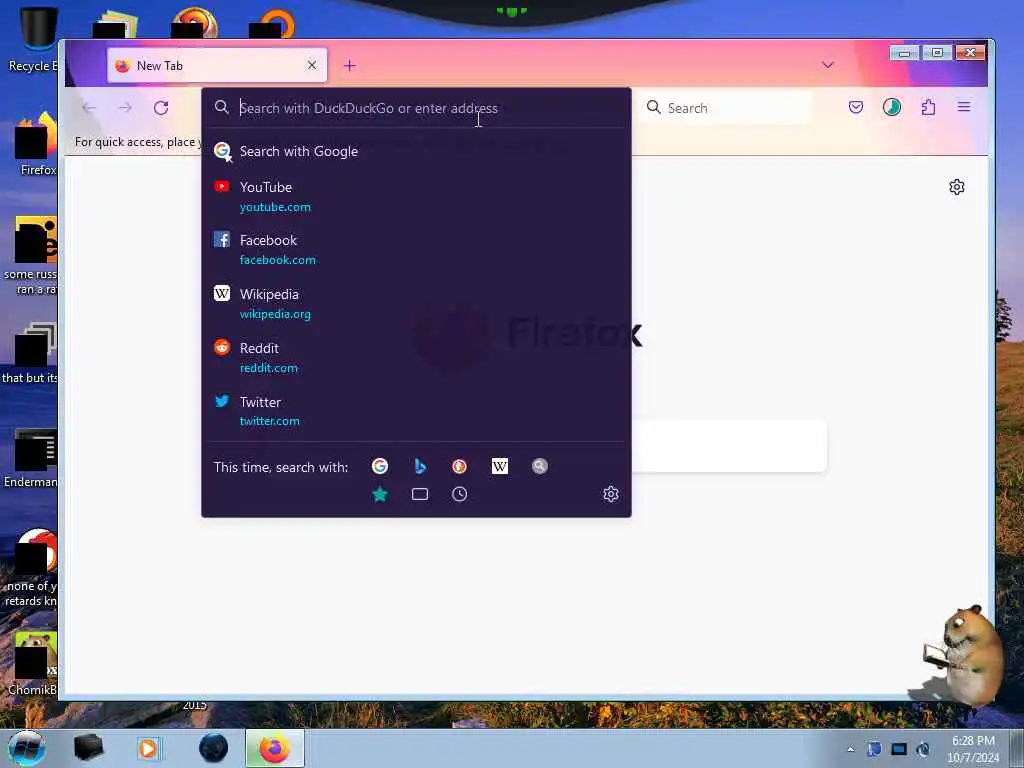The width and height of the screenshot is (1024, 768).
Task: Search this time with Wikipedia icon
Action: (500, 466)
